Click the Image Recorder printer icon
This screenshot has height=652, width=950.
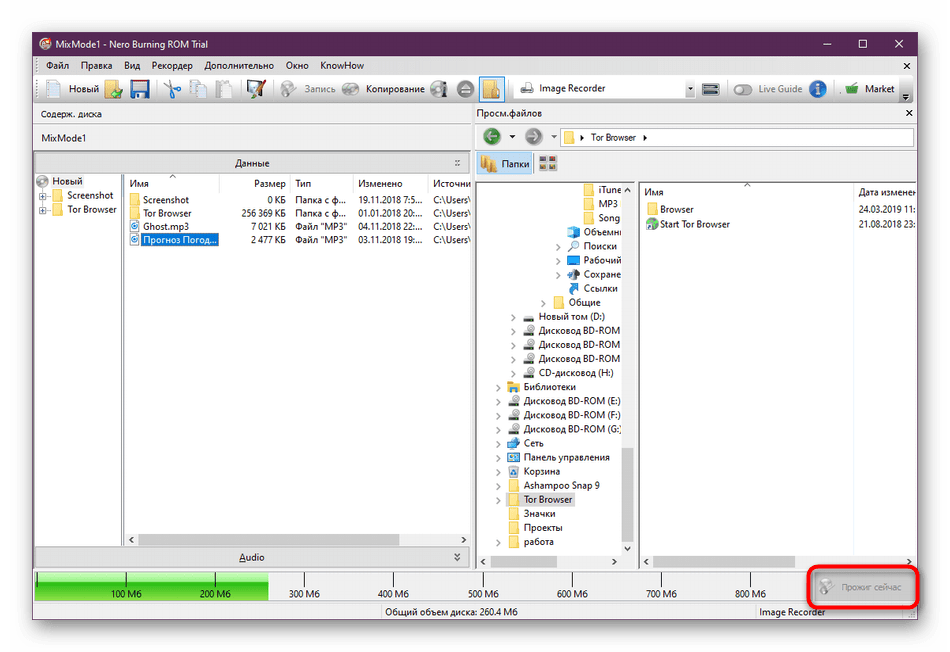(527, 88)
